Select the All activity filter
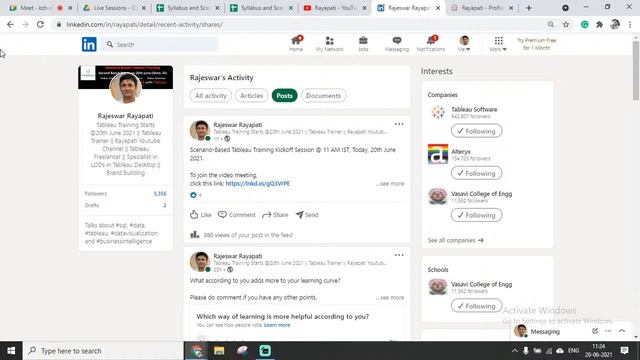Screen dimensions: 640x360 pos(211,96)
